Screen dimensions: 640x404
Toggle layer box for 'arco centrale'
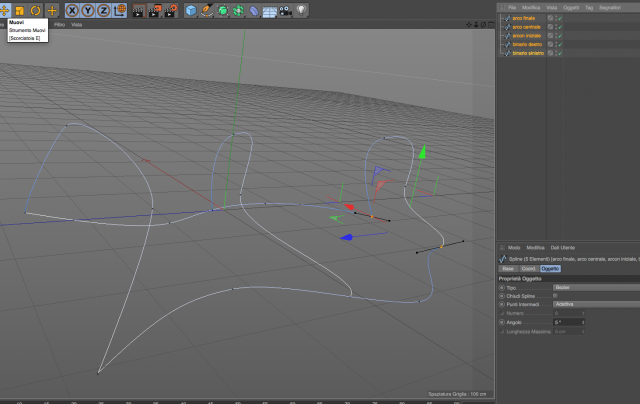pyautogui.click(x=550, y=27)
